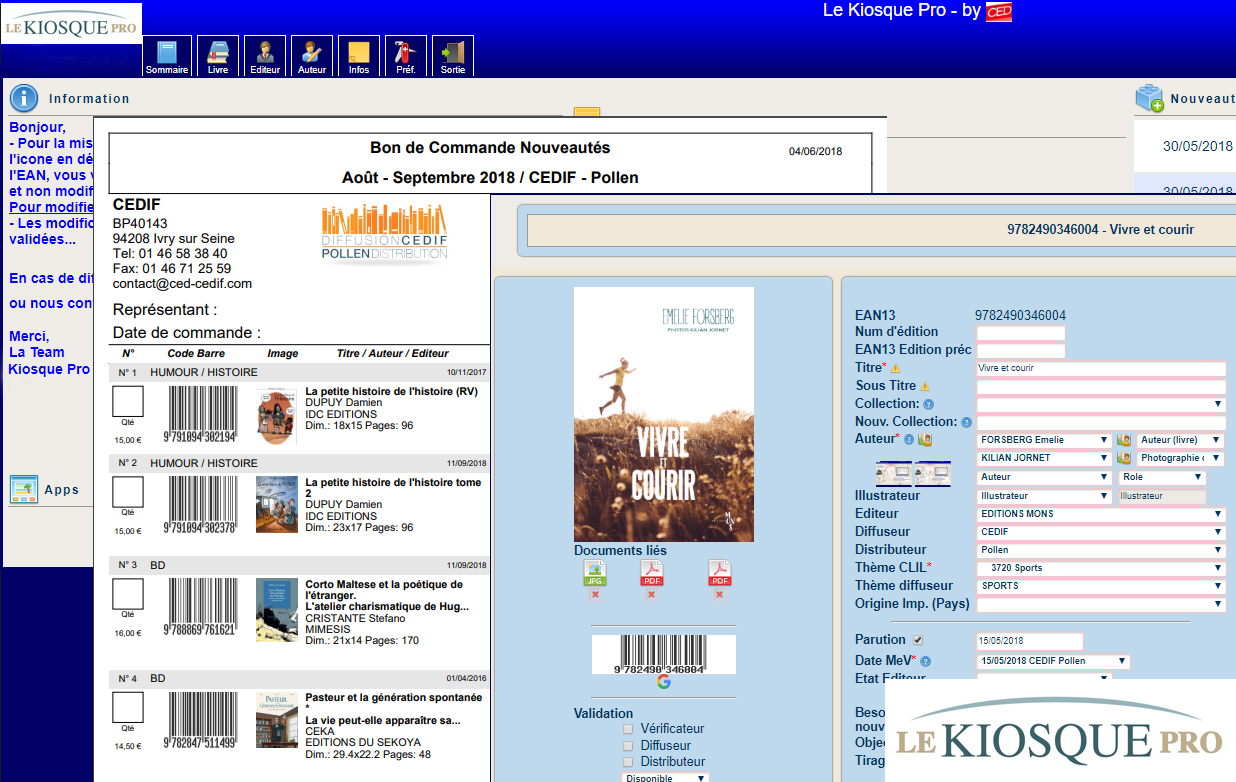Screen dimensions: 1236x782
Task: Click the help icon beside the Auteur label
Action: pos(909,440)
